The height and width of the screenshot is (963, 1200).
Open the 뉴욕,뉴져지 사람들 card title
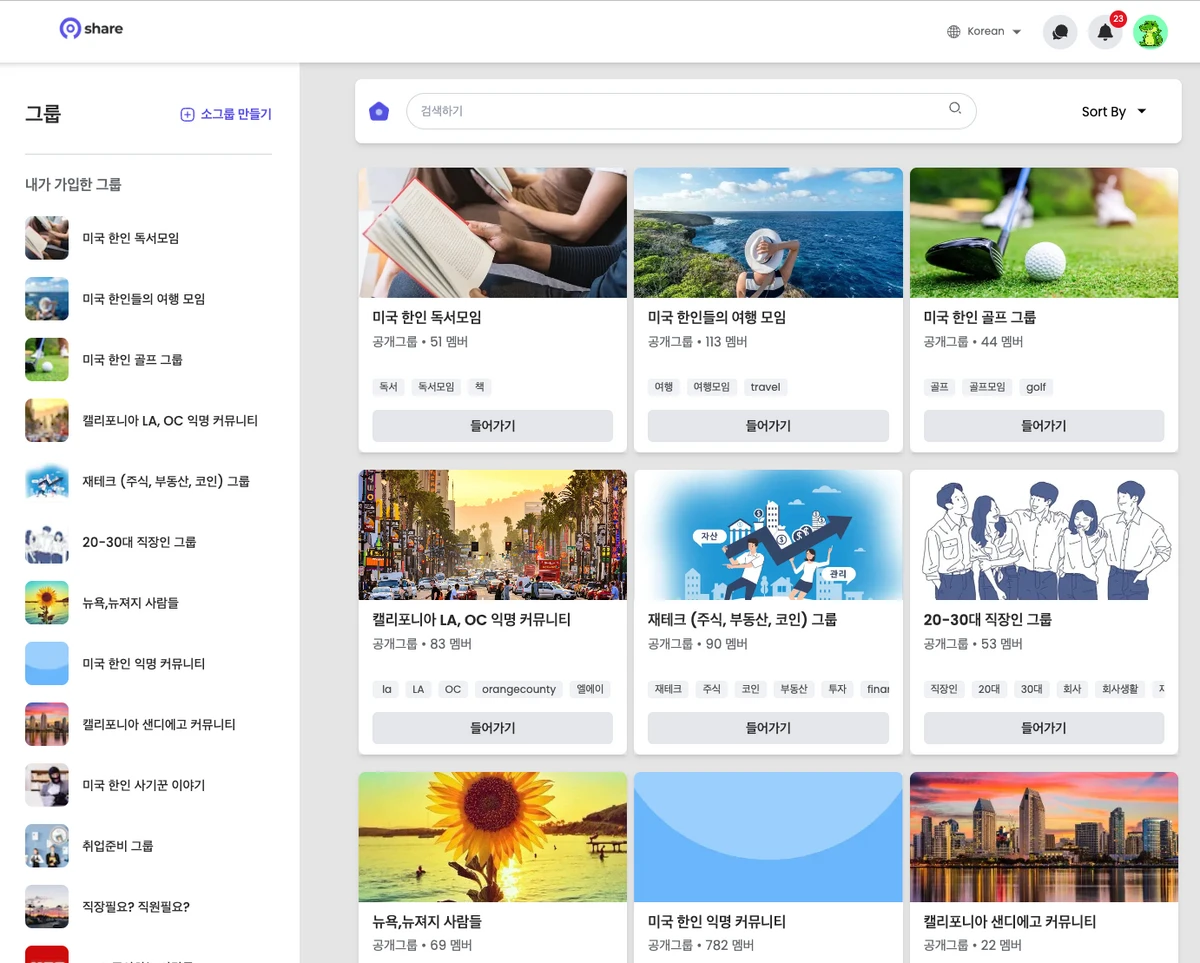[427, 921]
